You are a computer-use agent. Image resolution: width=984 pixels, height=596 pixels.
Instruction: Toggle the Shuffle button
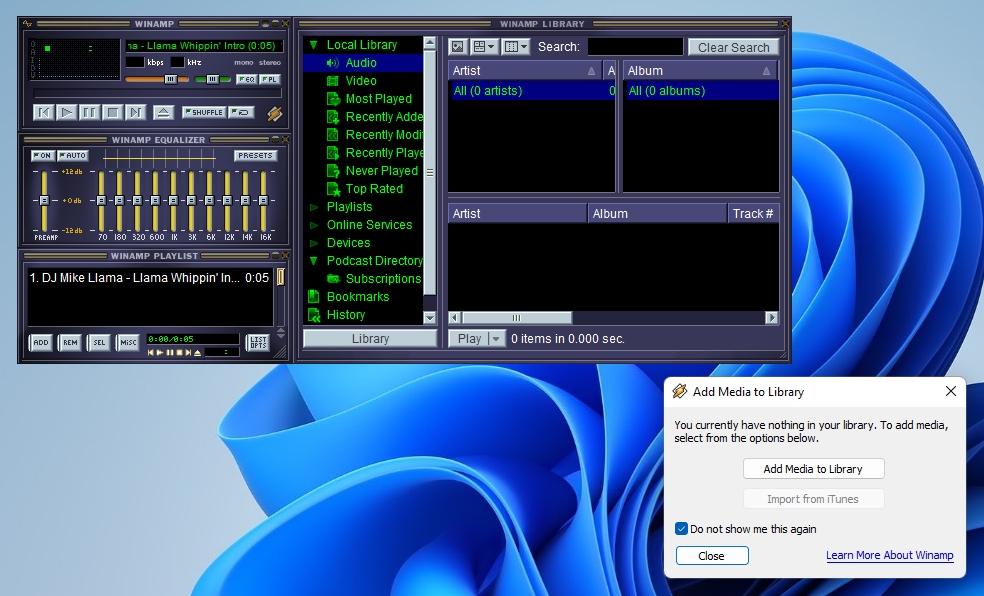click(203, 112)
